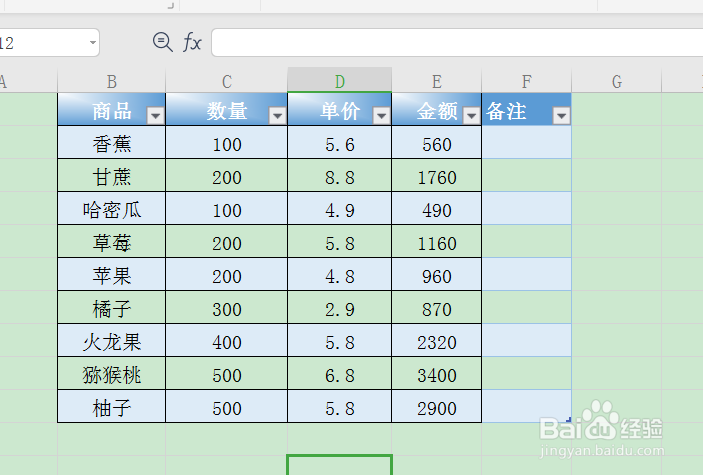The image size is (703, 475).
Task: Select the unit price cell 6.8
Action: [x=339, y=373]
